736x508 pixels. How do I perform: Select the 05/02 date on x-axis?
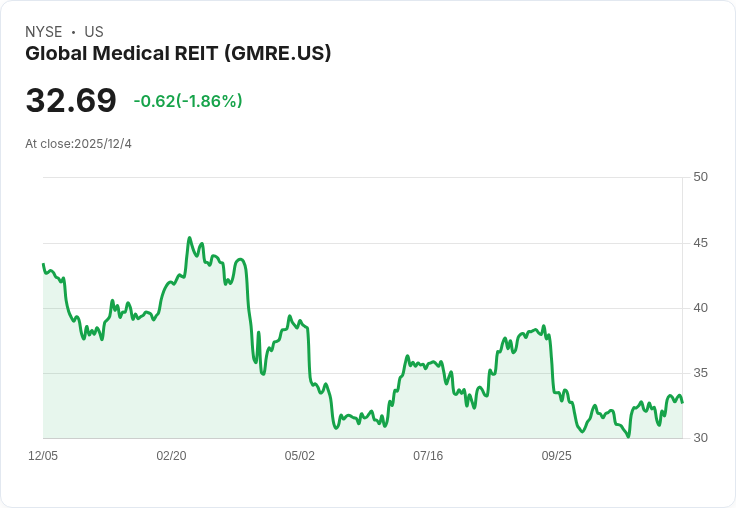point(300,456)
